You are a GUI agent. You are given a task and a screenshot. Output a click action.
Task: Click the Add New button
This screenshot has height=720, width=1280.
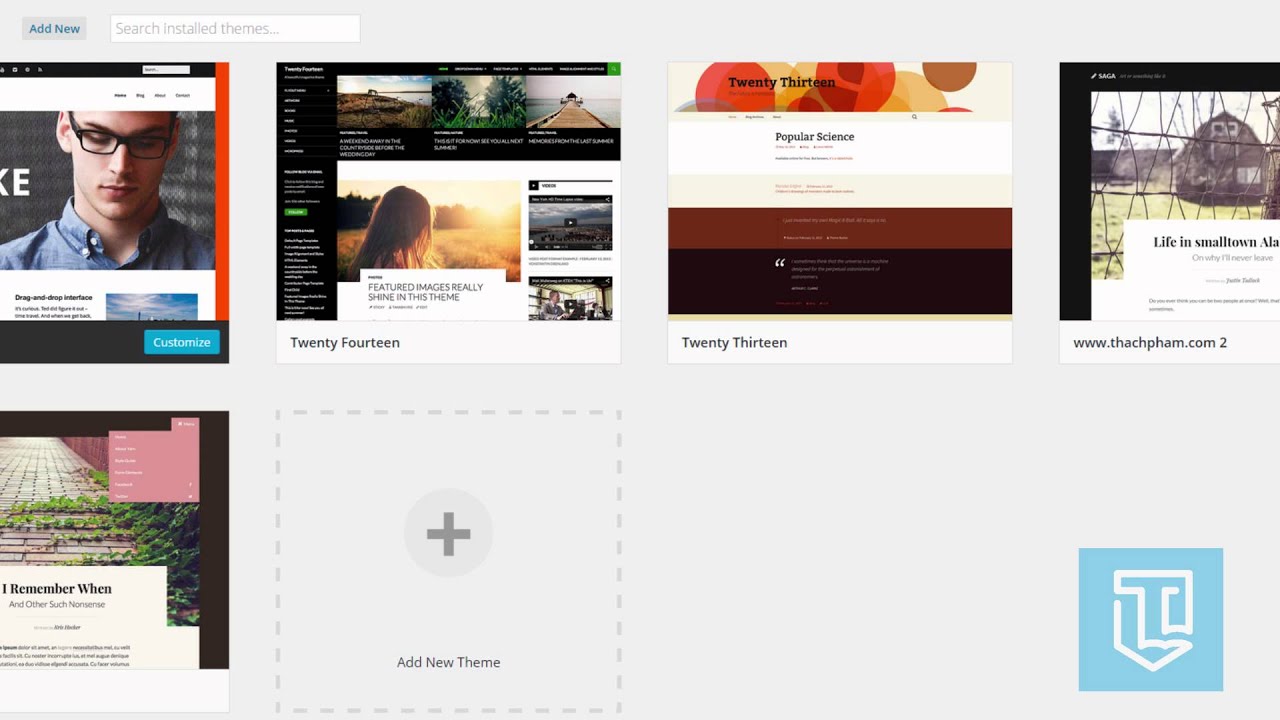click(x=54, y=28)
